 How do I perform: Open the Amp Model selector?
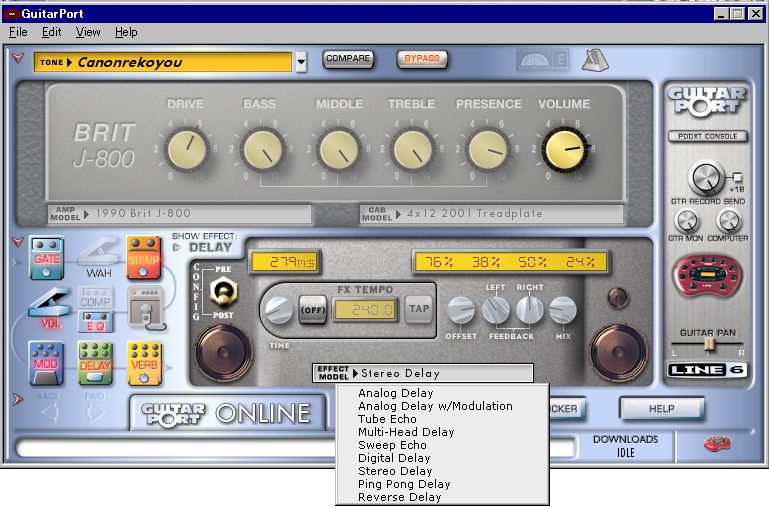click(x=179, y=214)
